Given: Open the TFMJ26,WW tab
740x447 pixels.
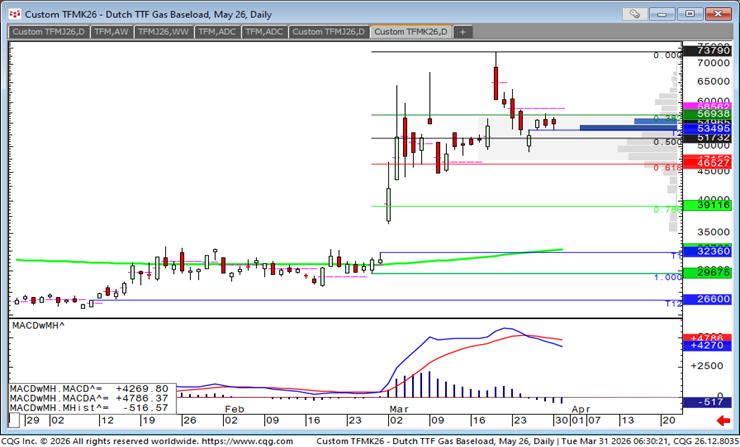Looking at the screenshot, I should pos(163,32).
